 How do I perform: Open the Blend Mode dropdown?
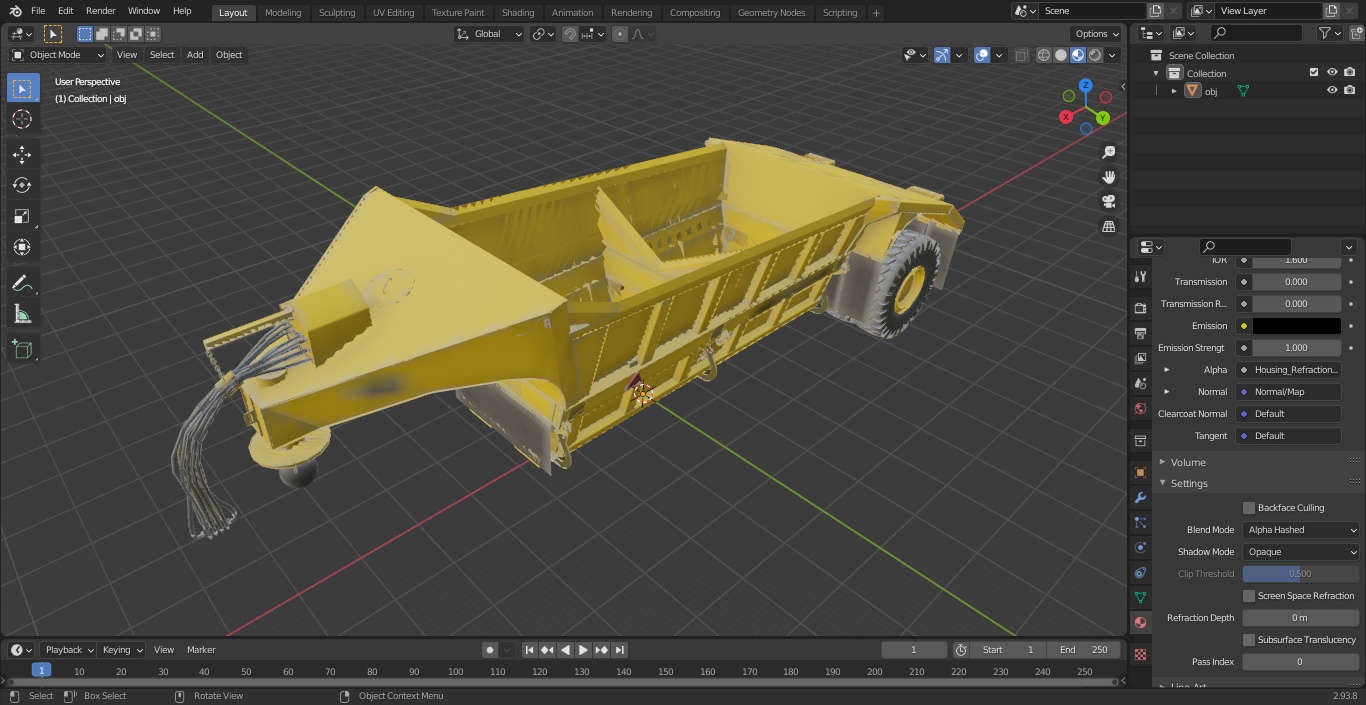(x=1301, y=530)
